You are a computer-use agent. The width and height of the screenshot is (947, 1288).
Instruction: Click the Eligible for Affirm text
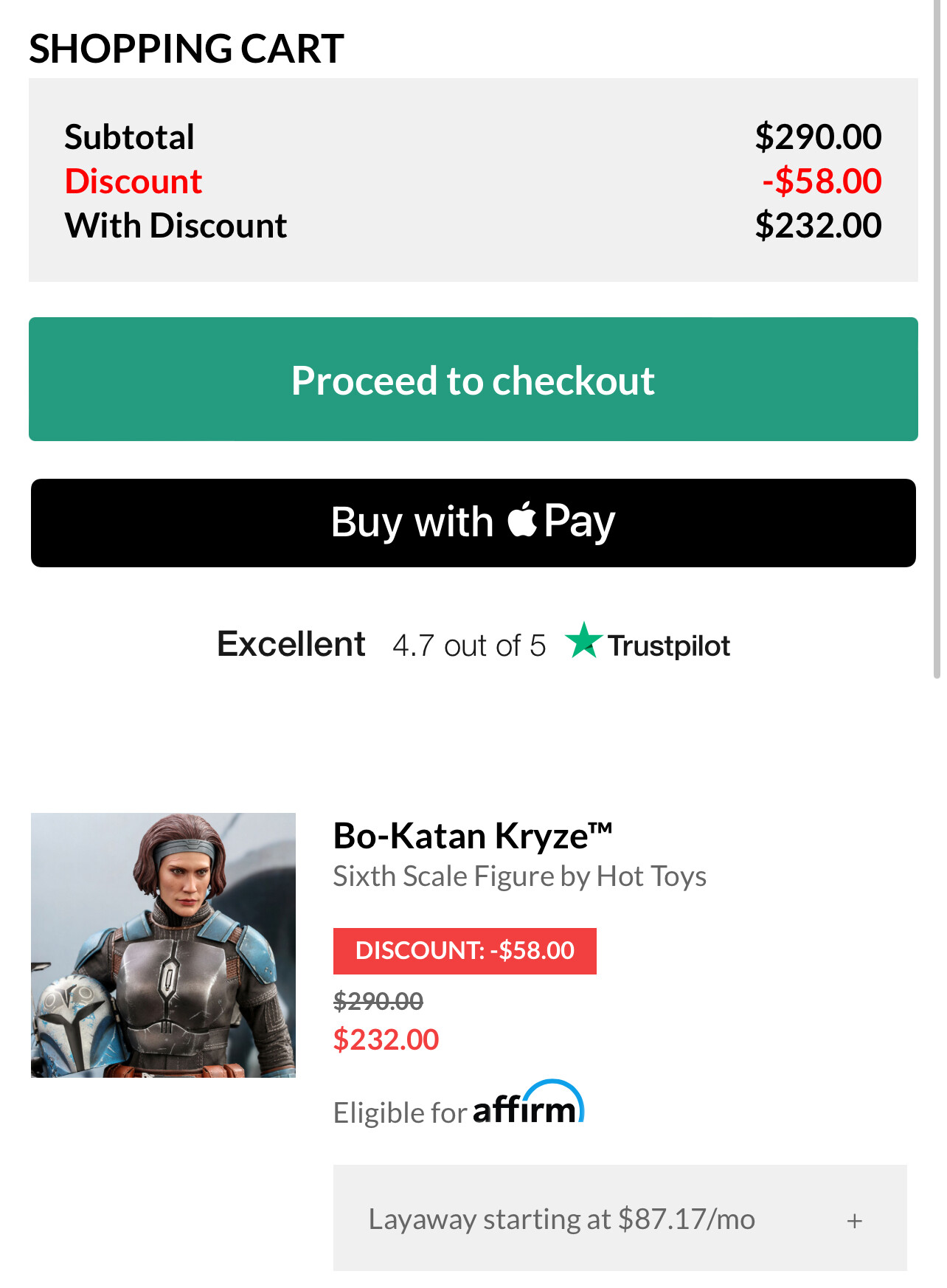point(400,1112)
